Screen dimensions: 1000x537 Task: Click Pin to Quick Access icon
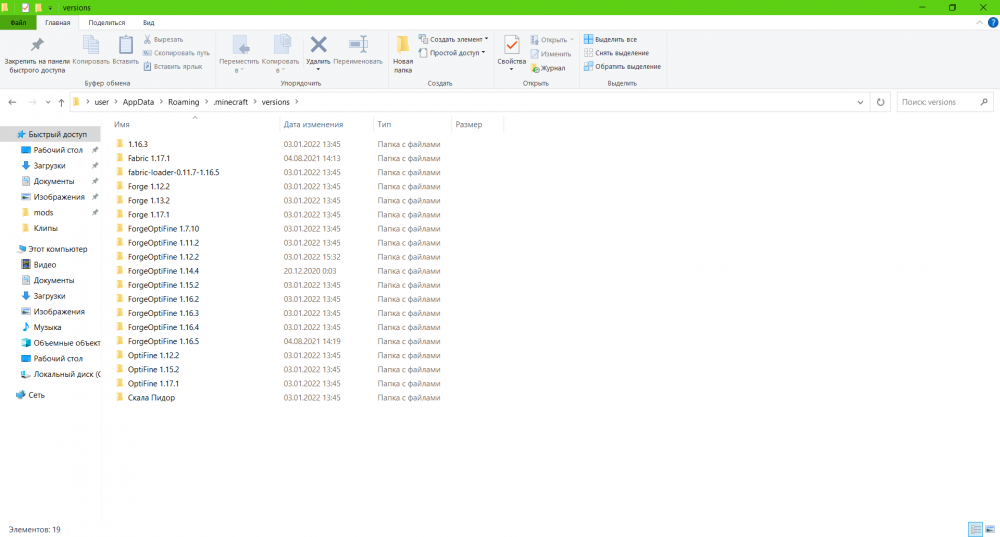[37, 45]
